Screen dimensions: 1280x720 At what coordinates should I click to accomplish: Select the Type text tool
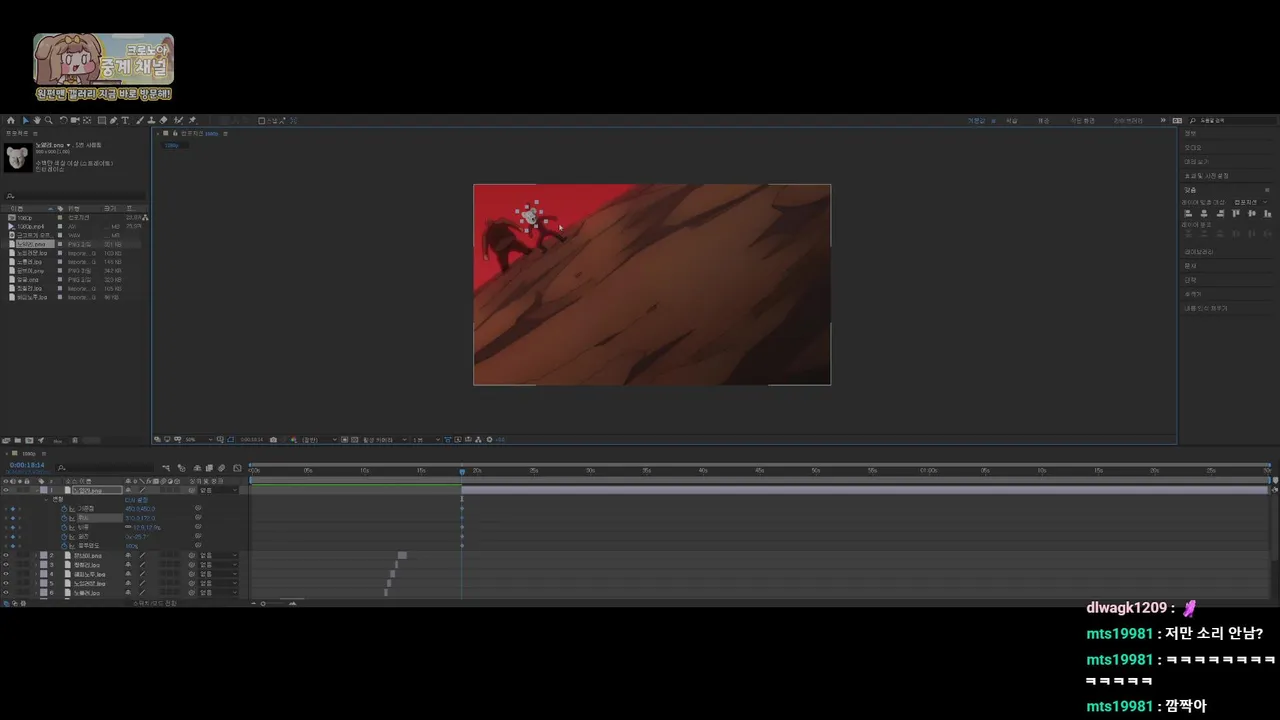pos(124,120)
